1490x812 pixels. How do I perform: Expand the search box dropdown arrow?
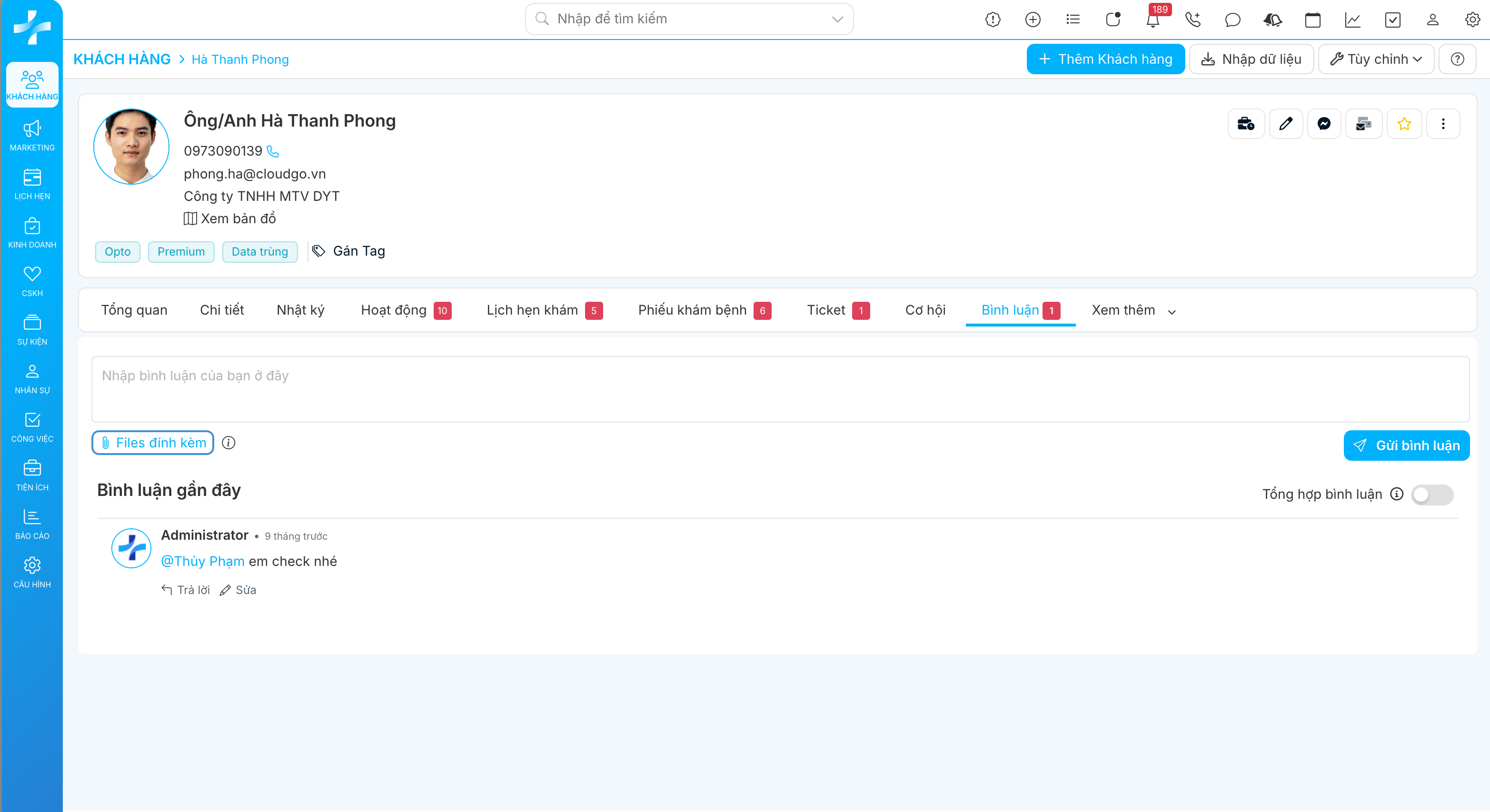pos(837,19)
